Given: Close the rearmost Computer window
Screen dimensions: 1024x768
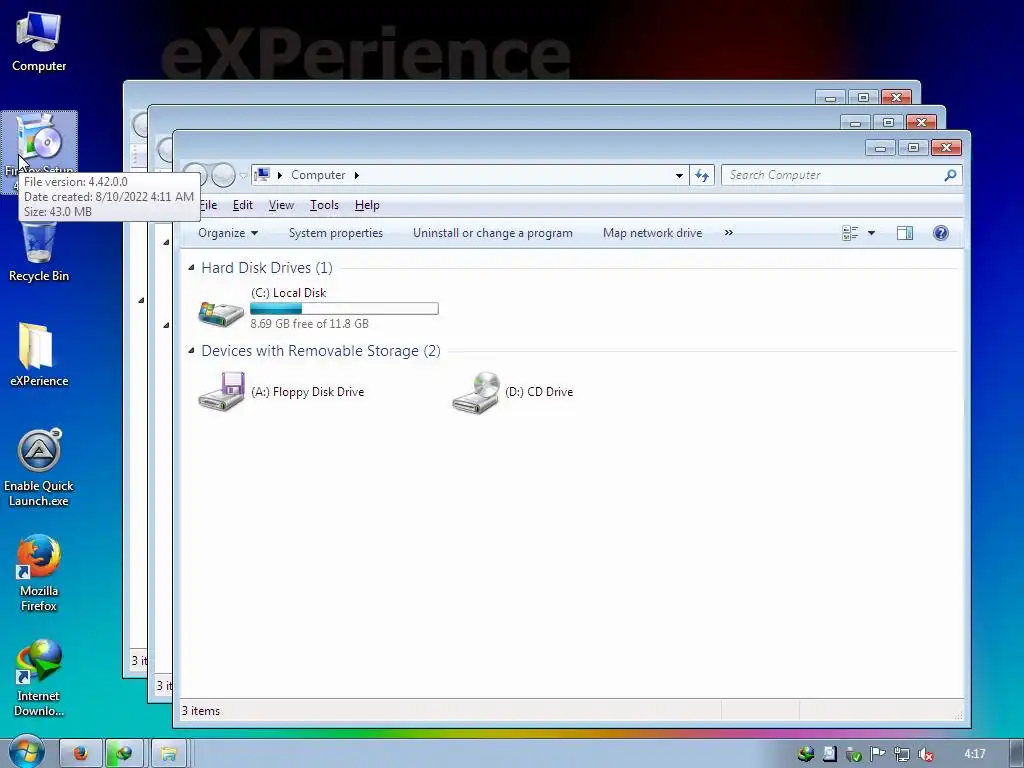Looking at the screenshot, I should 896,97.
